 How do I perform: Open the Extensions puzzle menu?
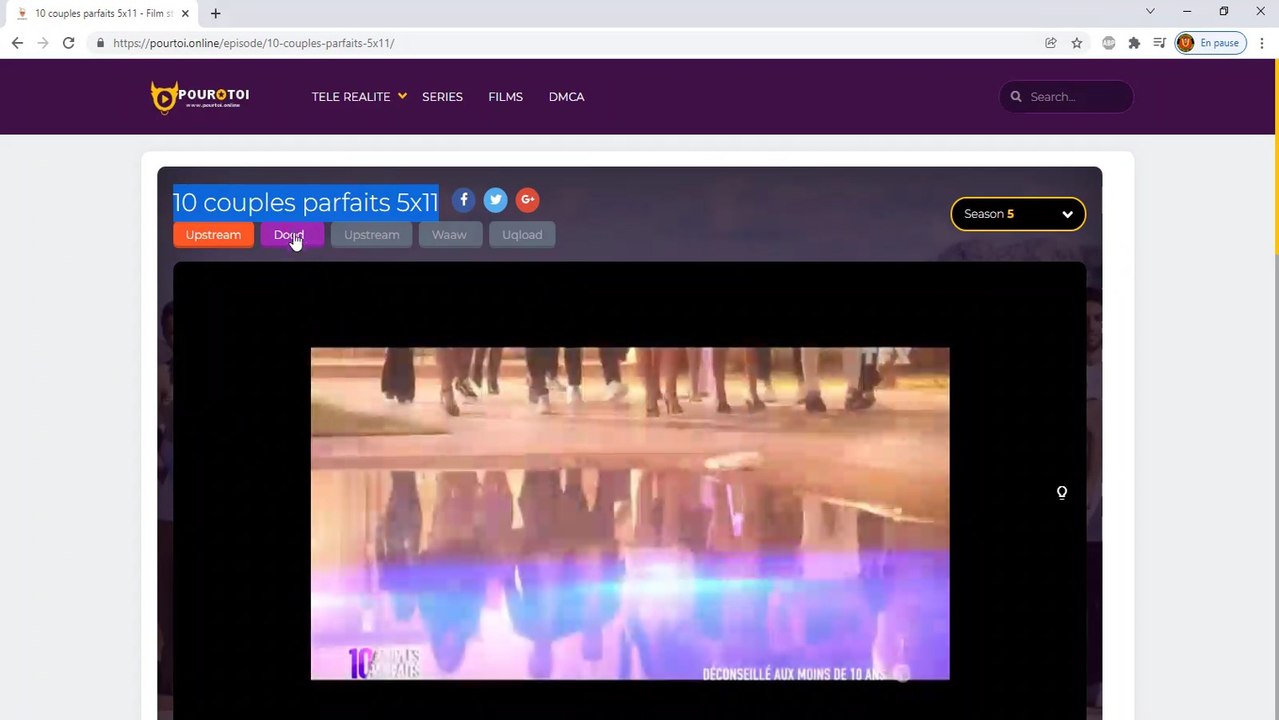click(x=1134, y=43)
